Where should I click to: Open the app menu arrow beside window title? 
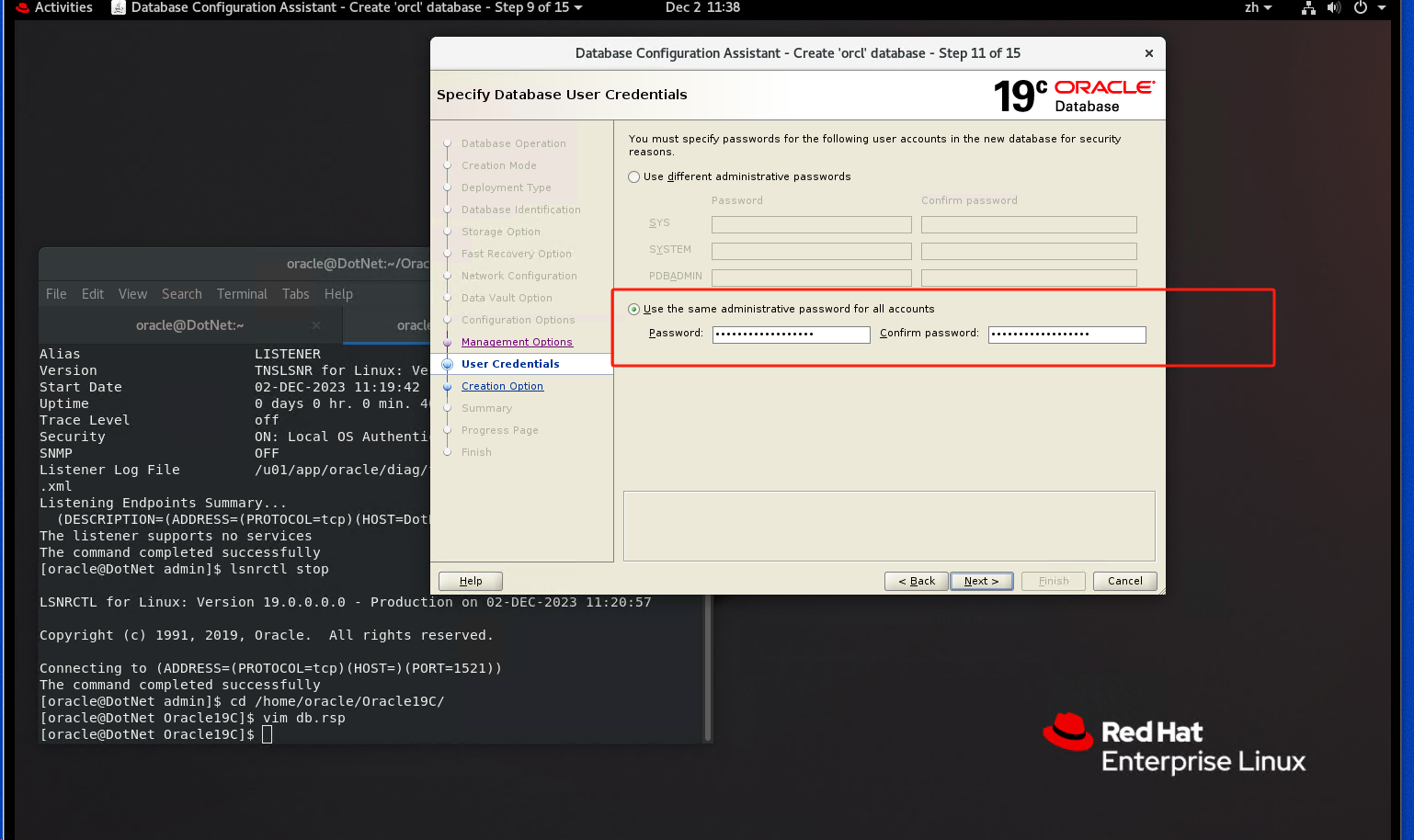[x=578, y=7]
